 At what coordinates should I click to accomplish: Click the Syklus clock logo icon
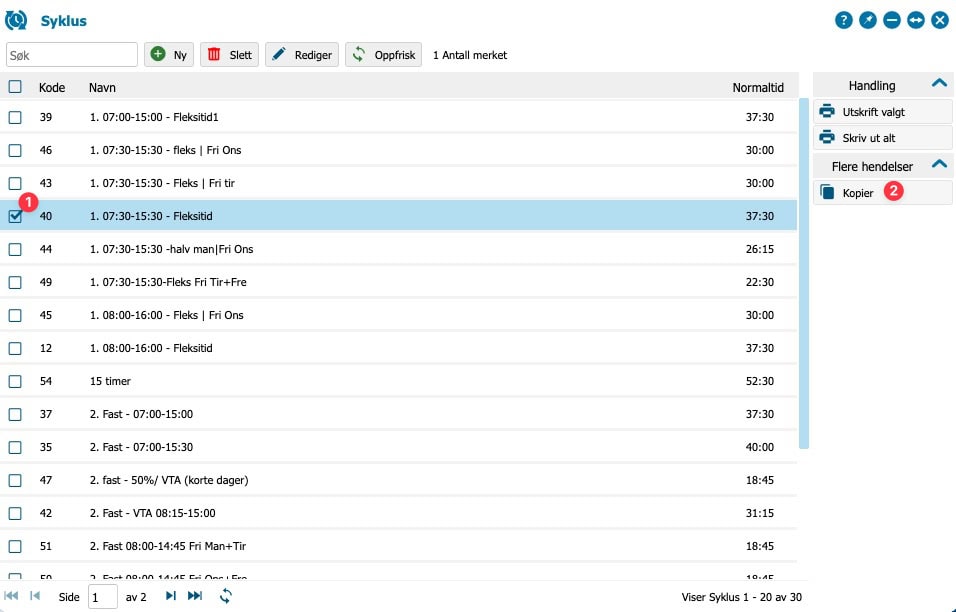[x=16, y=20]
